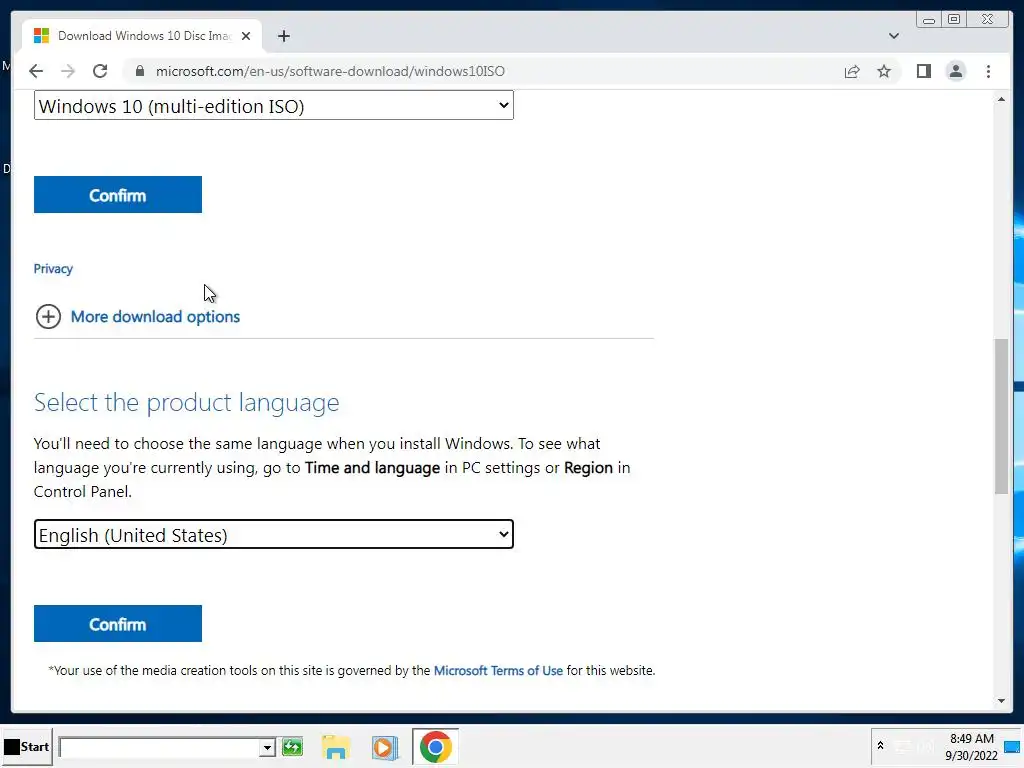Screen dimensions: 1024x768
Task: Switch to Chrome in the taskbar
Action: (435, 746)
